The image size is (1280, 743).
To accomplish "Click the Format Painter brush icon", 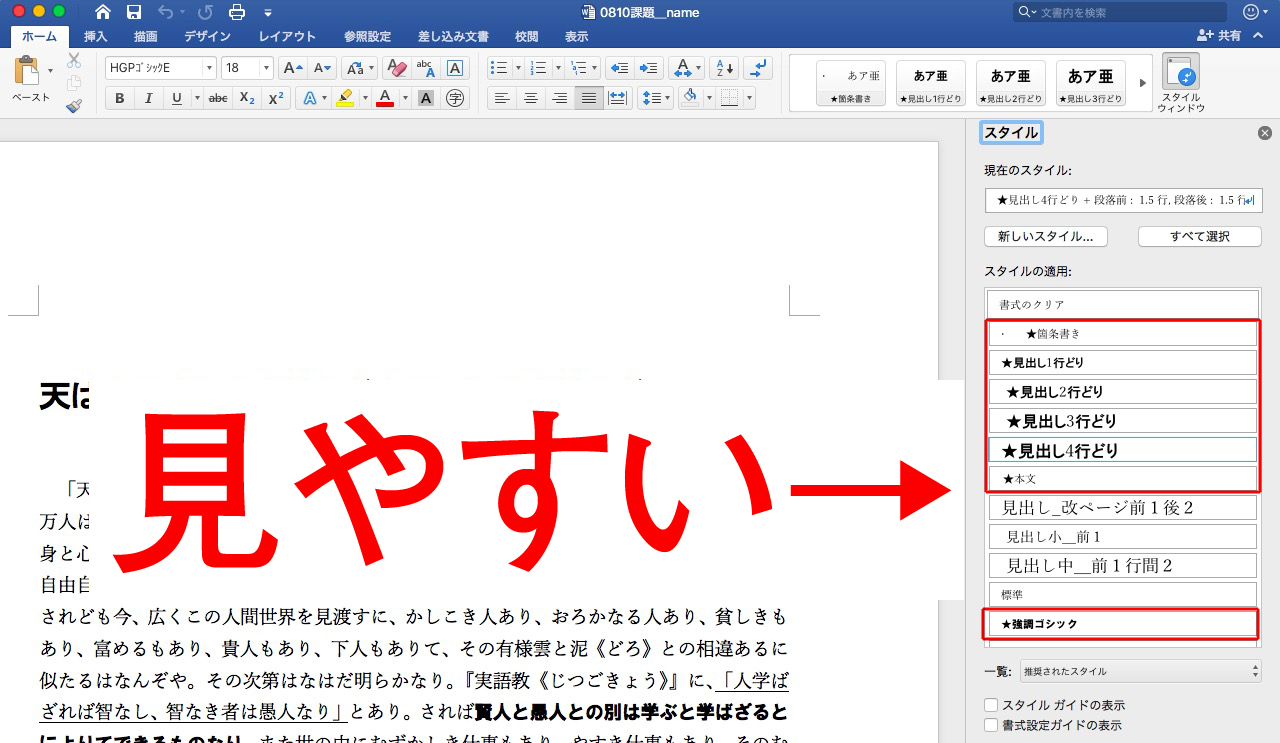I will (x=74, y=106).
